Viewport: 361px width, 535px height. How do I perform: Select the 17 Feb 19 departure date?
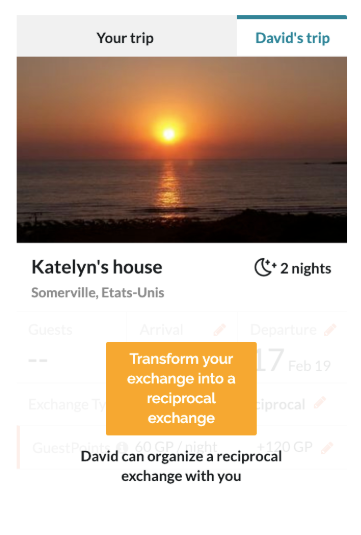point(293,361)
